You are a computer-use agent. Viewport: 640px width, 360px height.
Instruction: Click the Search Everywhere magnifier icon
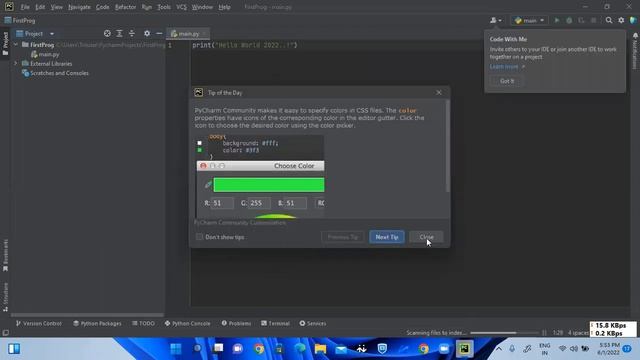pyautogui.click(x=609, y=20)
